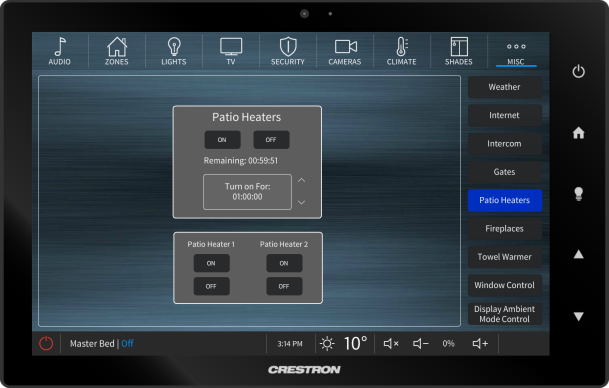Open Fireplaces from the side menu
Screen dimensions: 609x388
coord(505,229)
